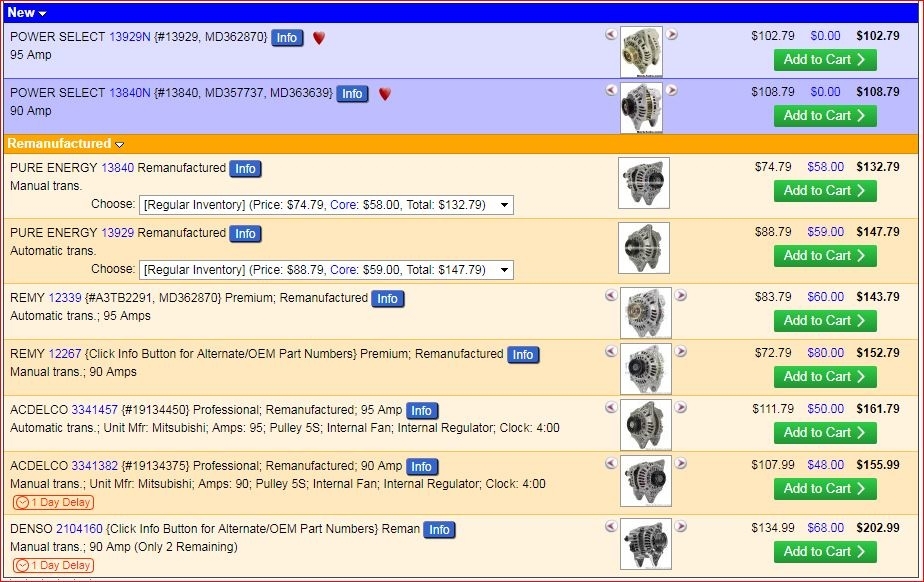Show previous image for DENSO 2104160
924x582 pixels.
coord(611,526)
